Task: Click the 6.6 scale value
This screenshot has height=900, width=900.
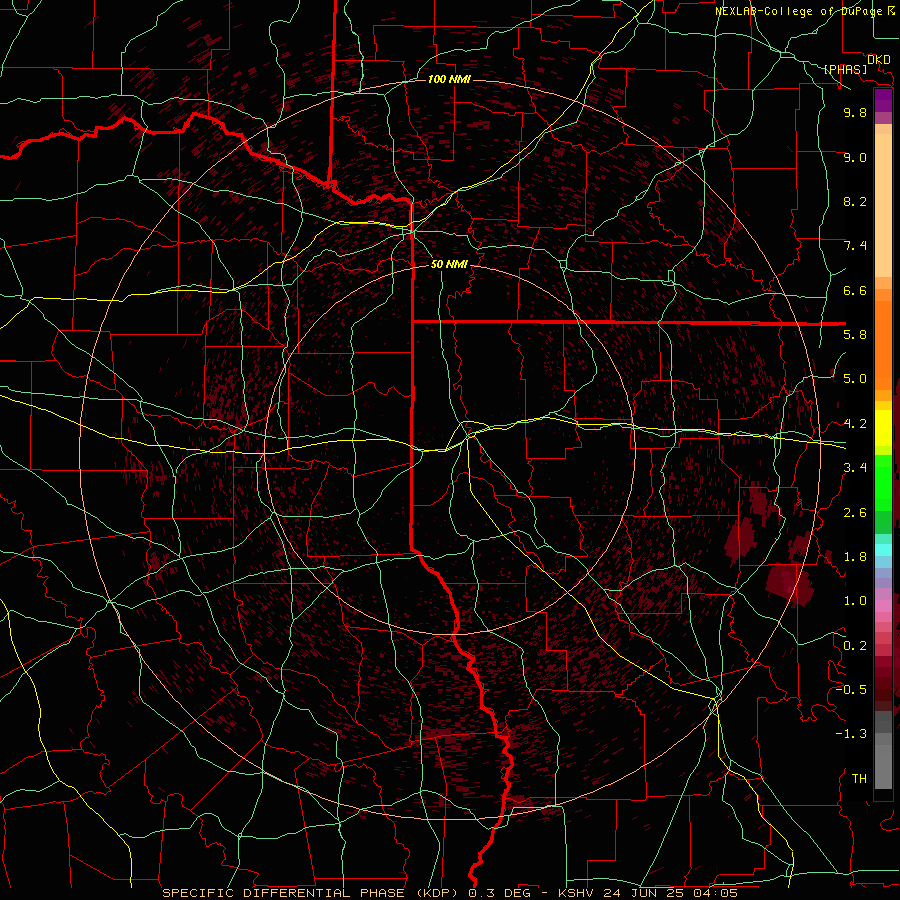Action: coord(855,290)
